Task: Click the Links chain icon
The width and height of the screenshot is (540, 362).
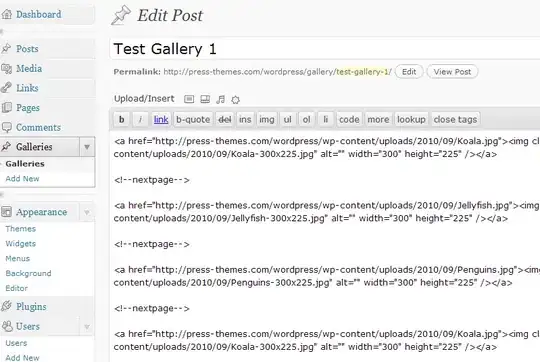Action: tap(6, 88)
